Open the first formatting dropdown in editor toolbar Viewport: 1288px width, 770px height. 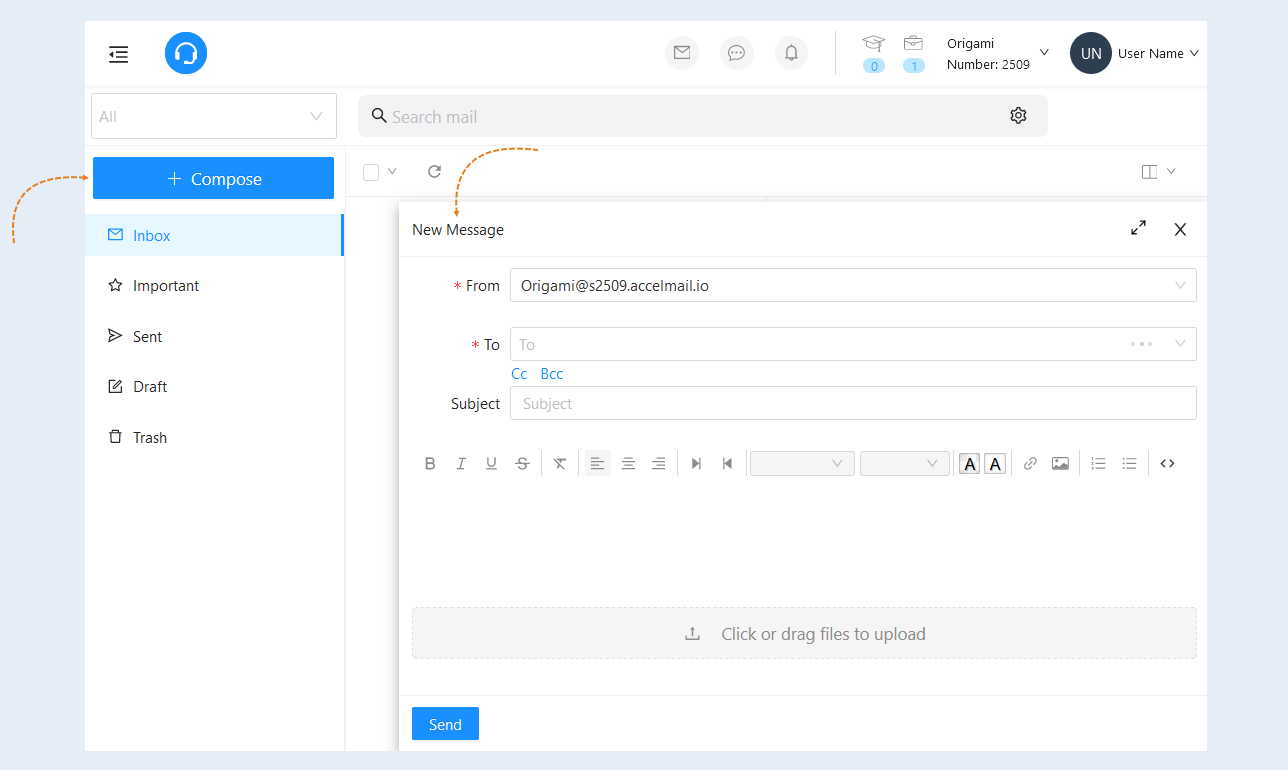click(802, 464)
